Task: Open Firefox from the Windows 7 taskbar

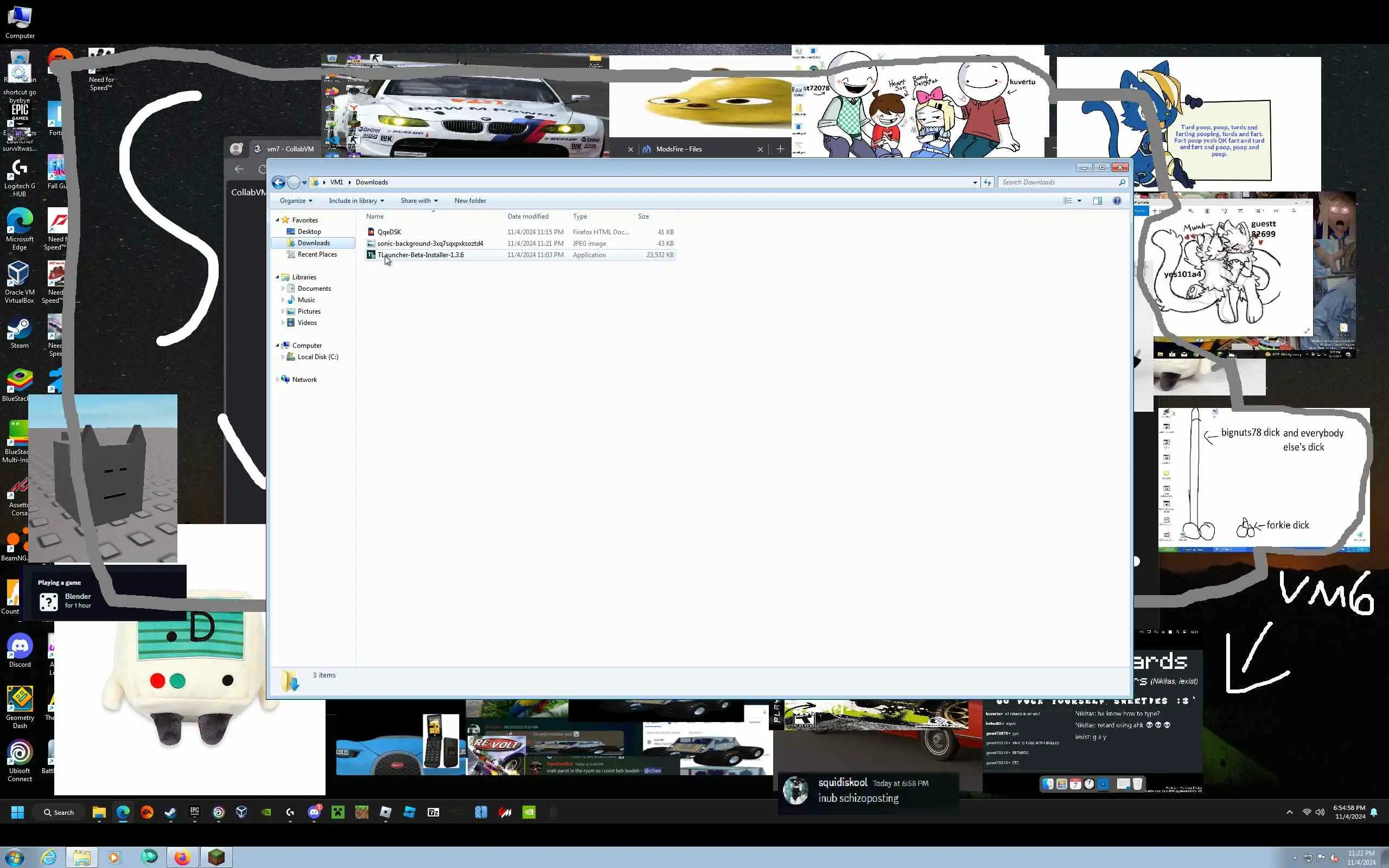Action: click(182, 858)
